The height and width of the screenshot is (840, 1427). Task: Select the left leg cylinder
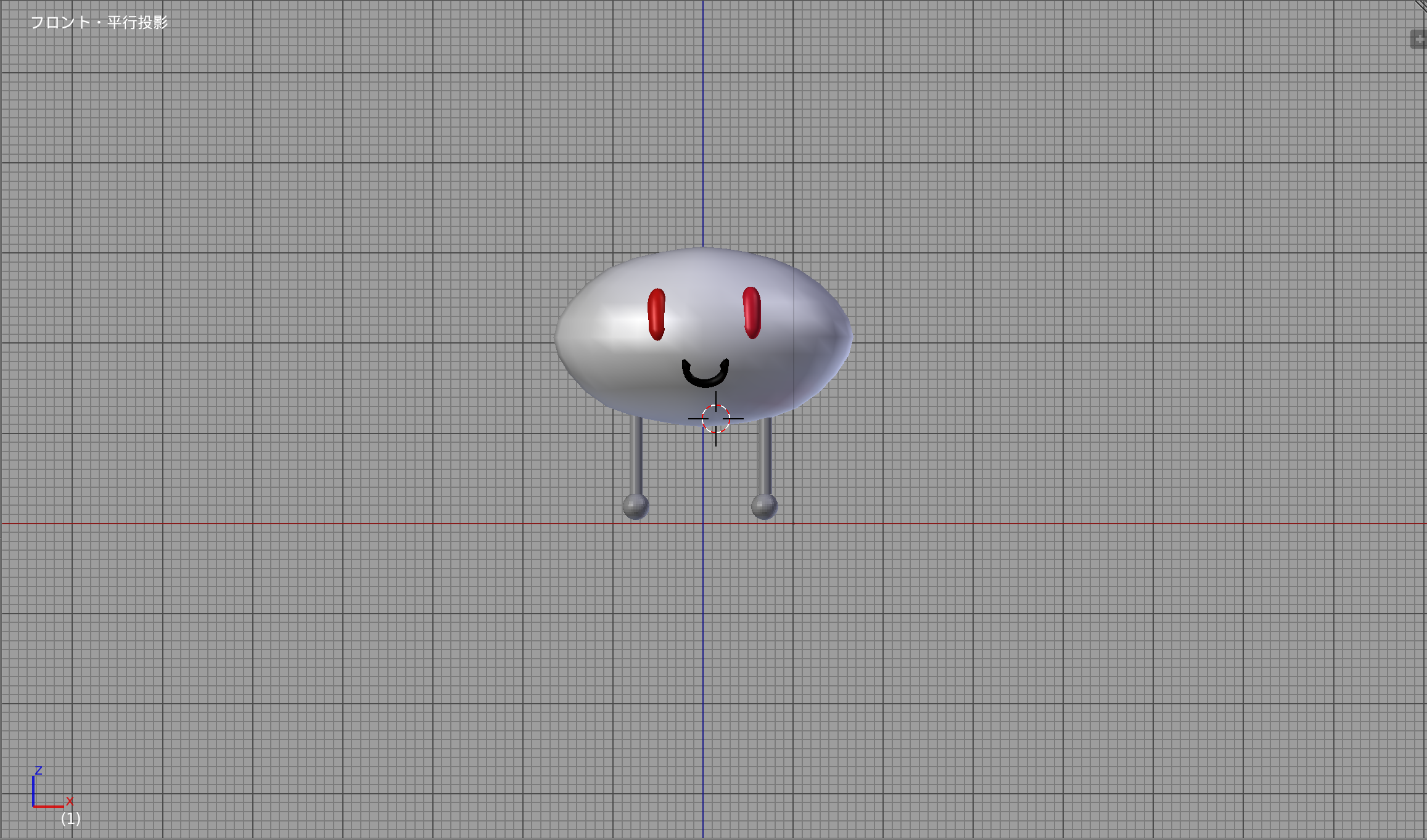[x=636, y=455]
